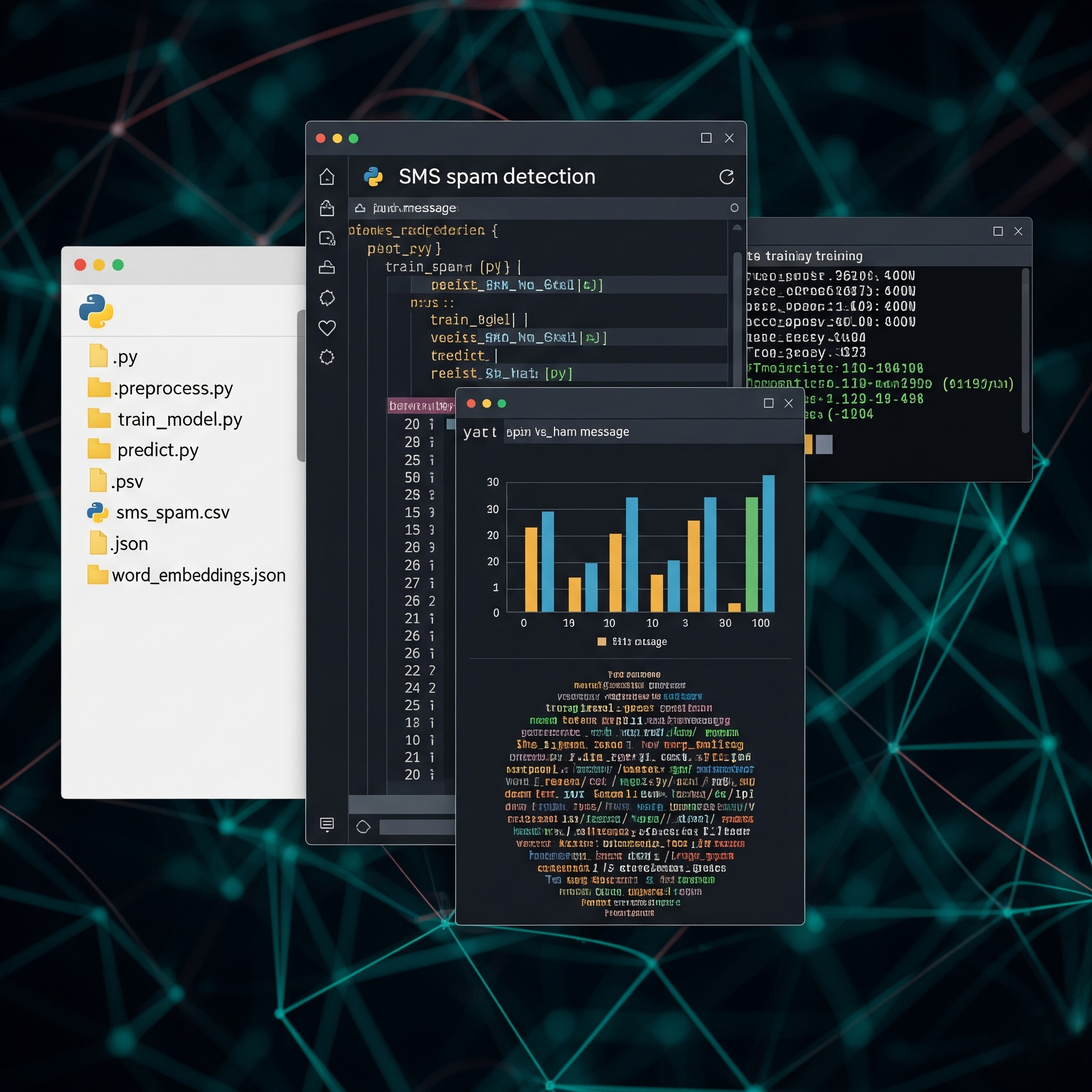The image size is (1092, 1092).
Task: Click the Python logo in the file browser header
Action: (x=96, y=311)
